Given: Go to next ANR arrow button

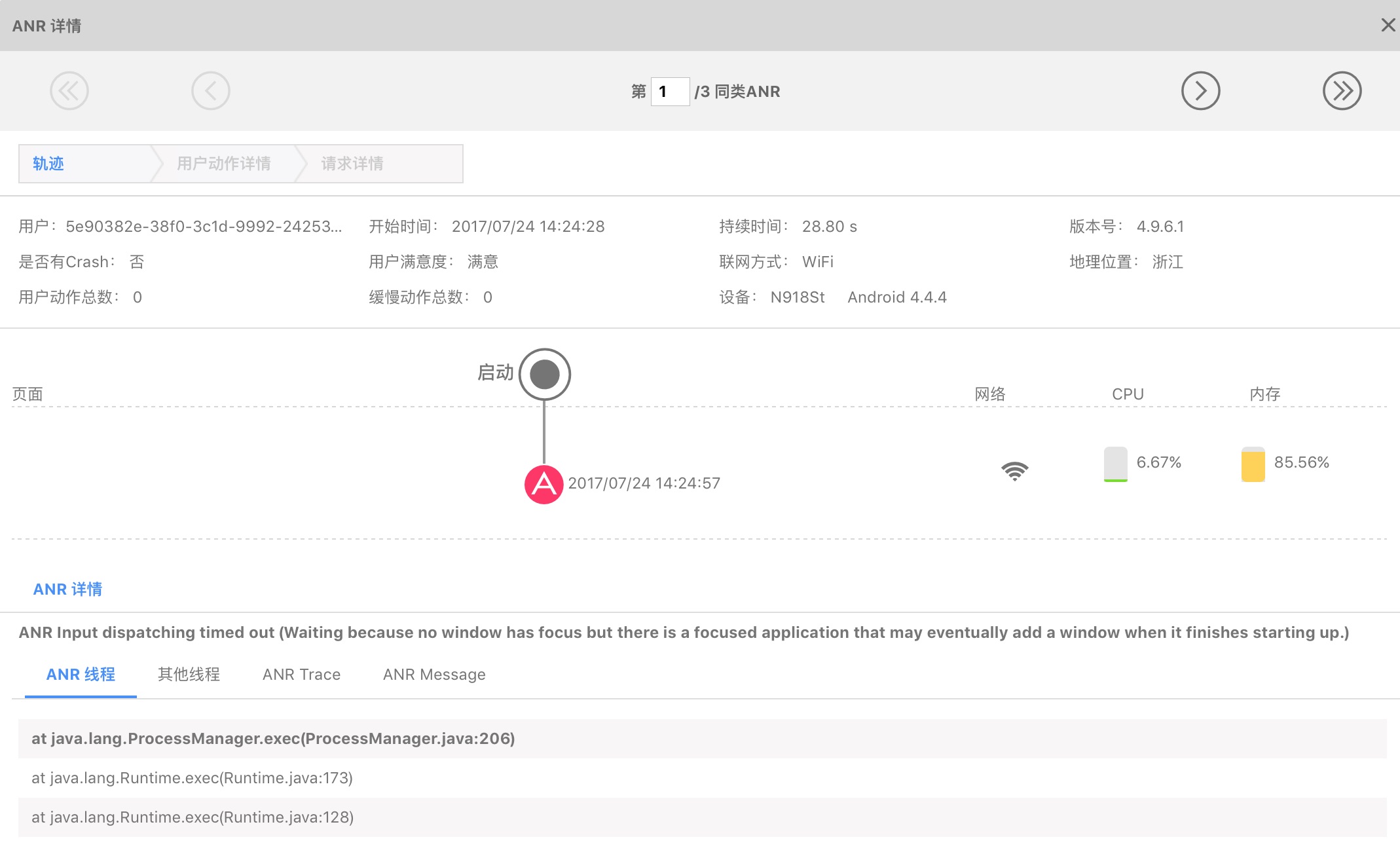Looking at the screenshot, I should (1200, 91).
